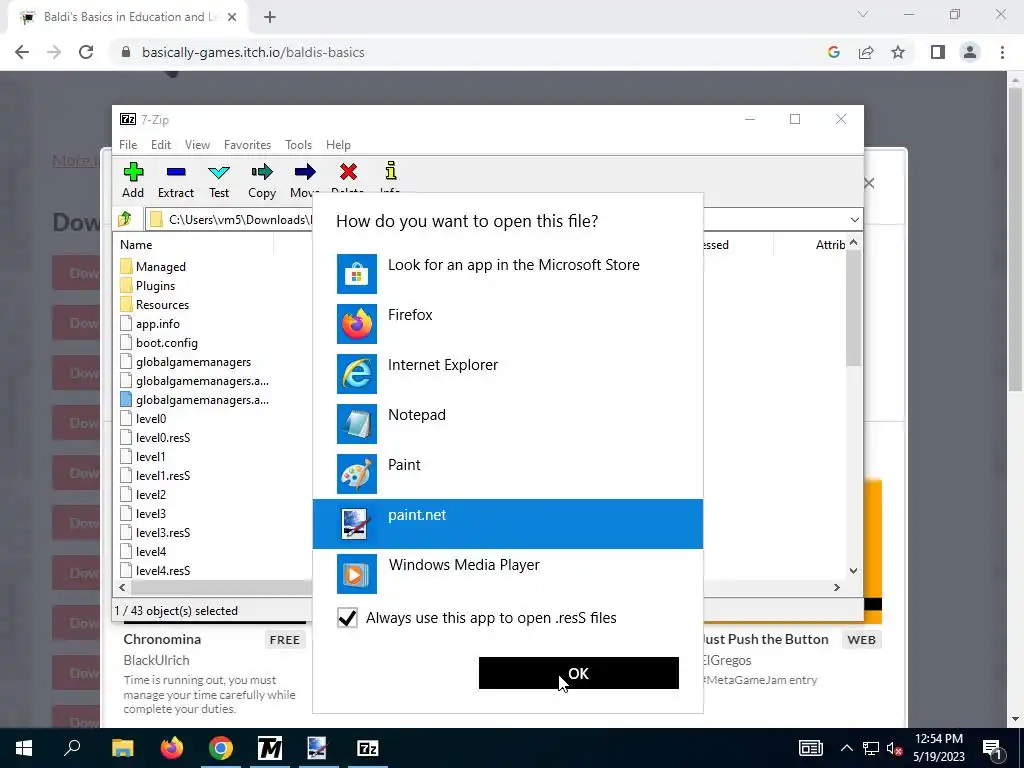1024x768 pixels.
Task: Open the 7-Zip View menu
Action: (x=197, y=145)
